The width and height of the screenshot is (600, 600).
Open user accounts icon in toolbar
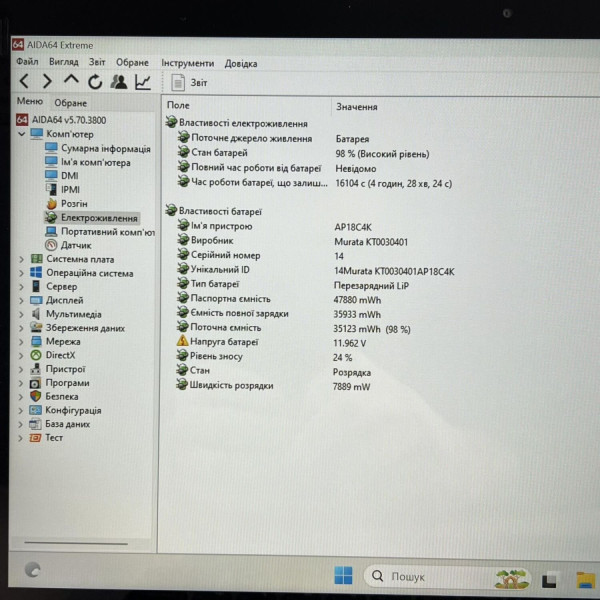(119, 82)
